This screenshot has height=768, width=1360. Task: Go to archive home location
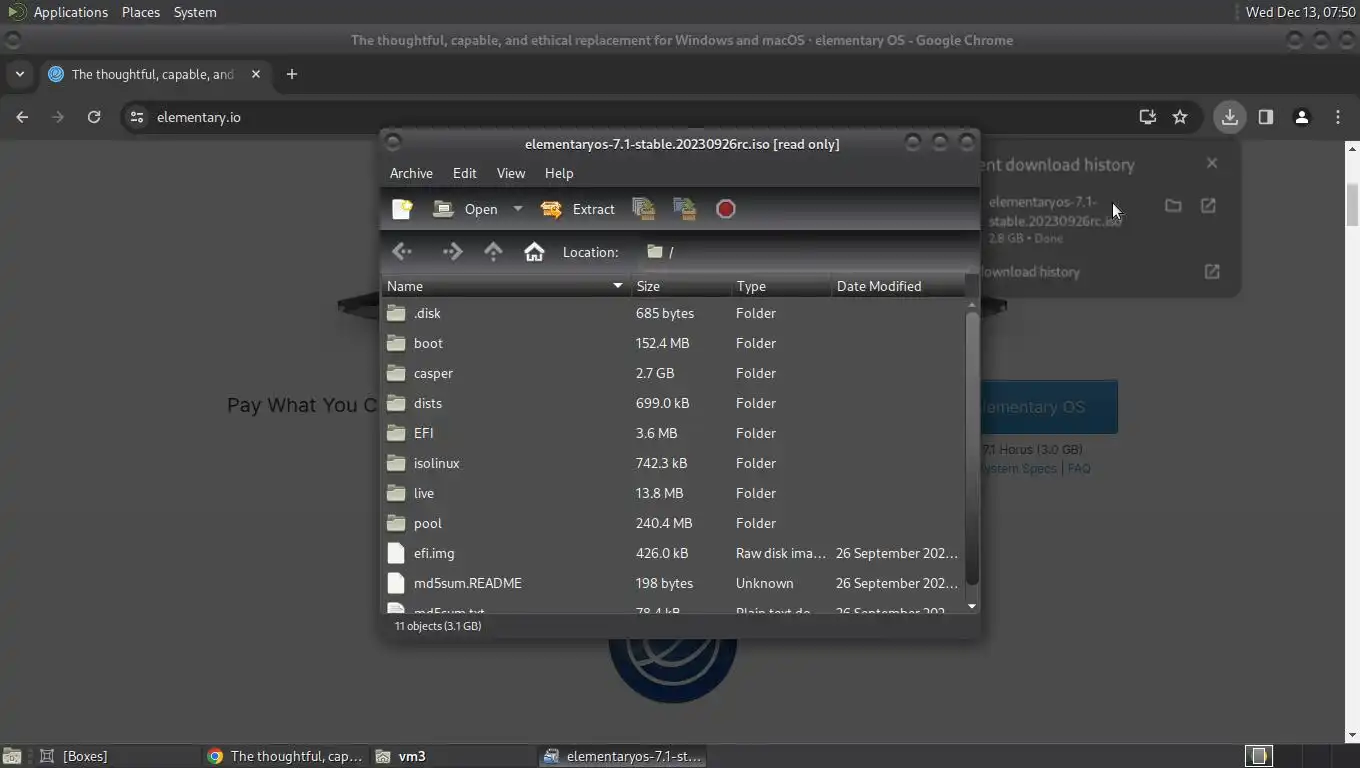[x=534, y=252]
